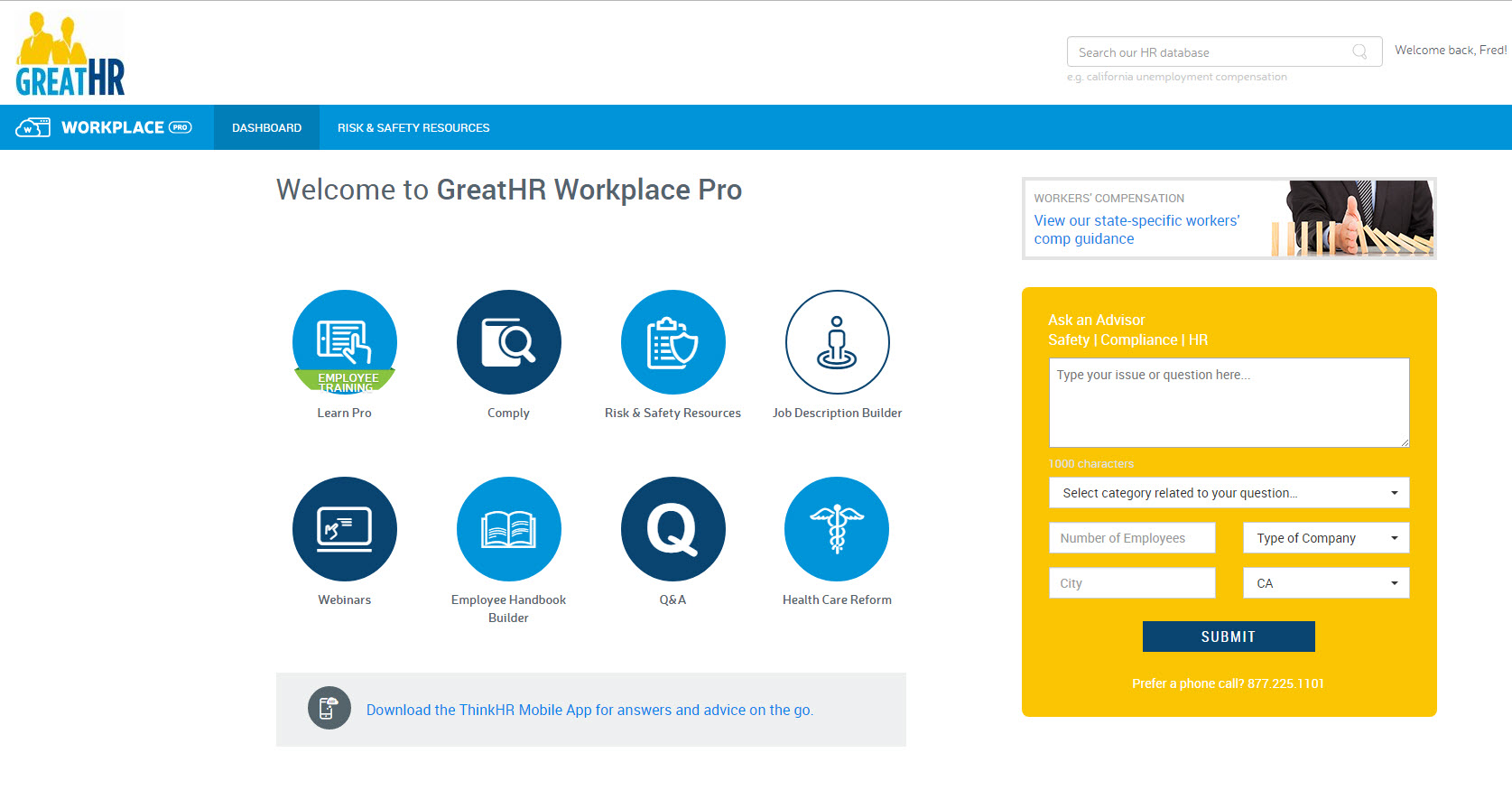Click Risk & Safety Resources label under icon
1512x790 pixels.
click(x=673, y=413)
